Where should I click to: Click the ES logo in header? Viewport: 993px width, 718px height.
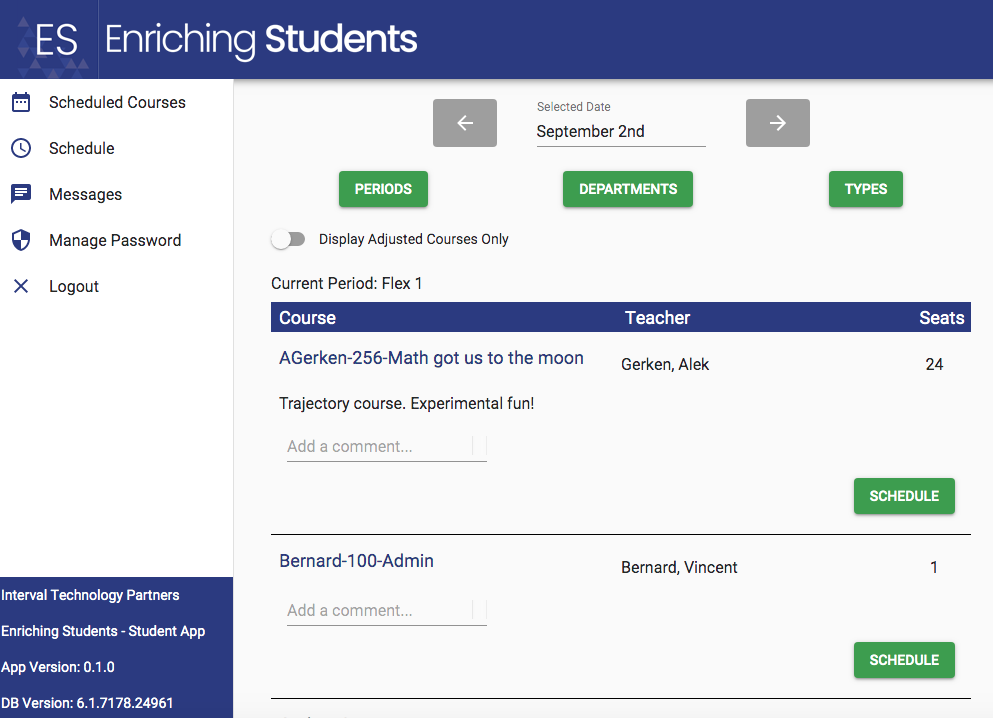(x=56, y=40)
